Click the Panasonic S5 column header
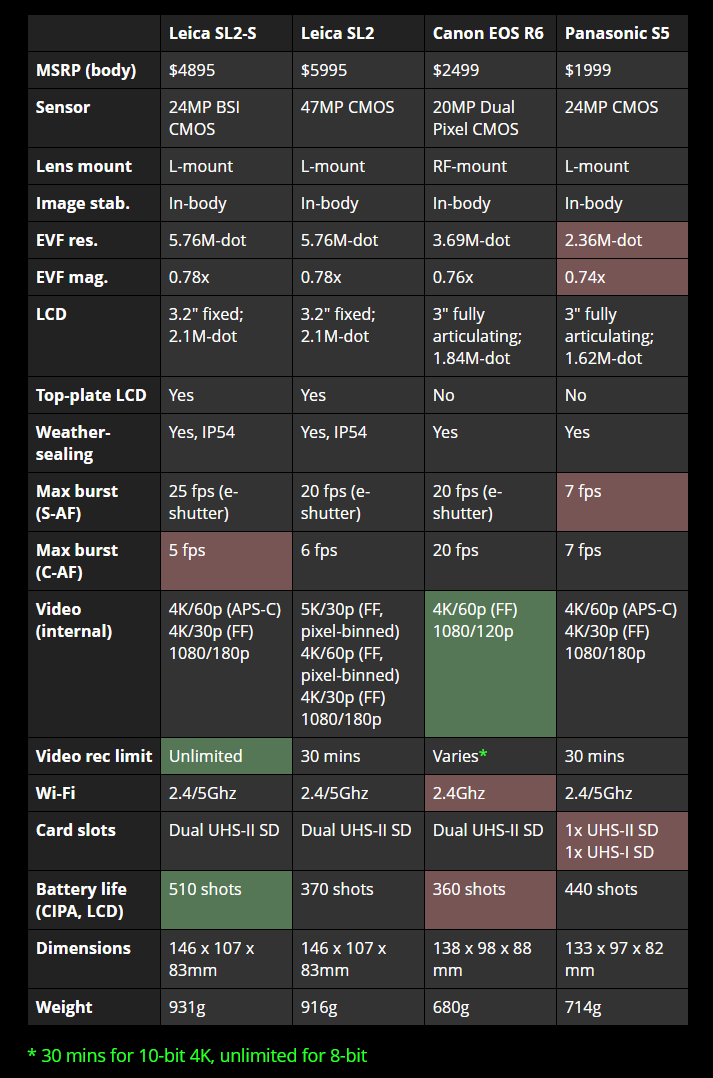 tap(617, 33)
